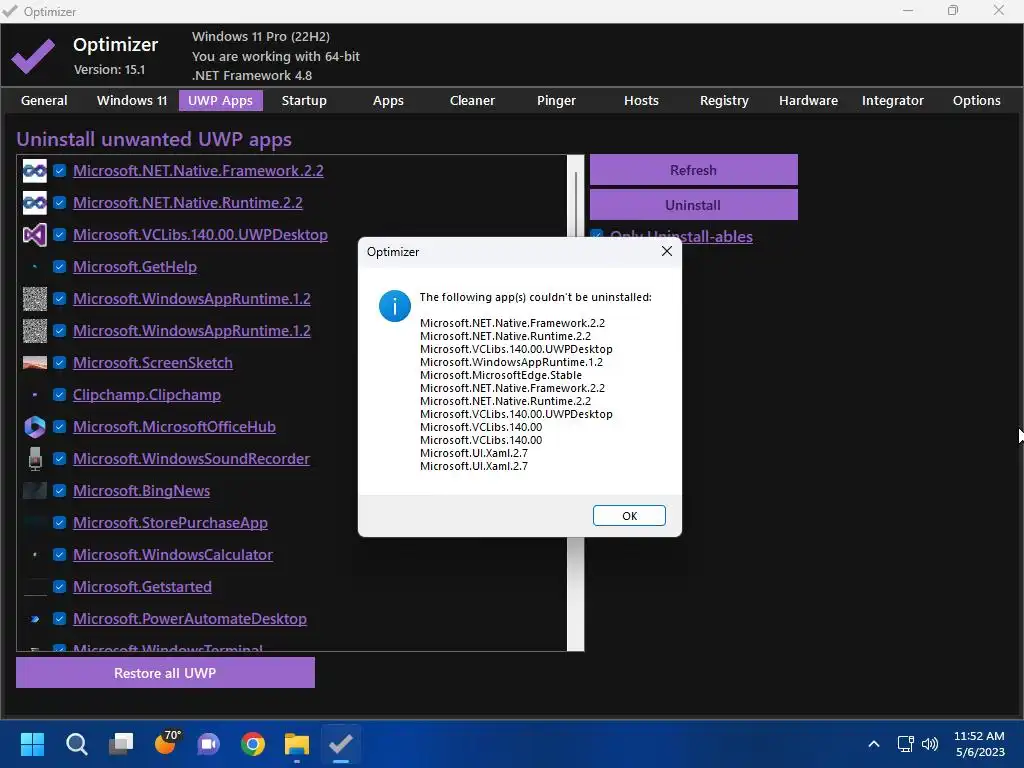Click the network icon in the system tray
Screen dimensions: 1024x768
click(905, 744)
